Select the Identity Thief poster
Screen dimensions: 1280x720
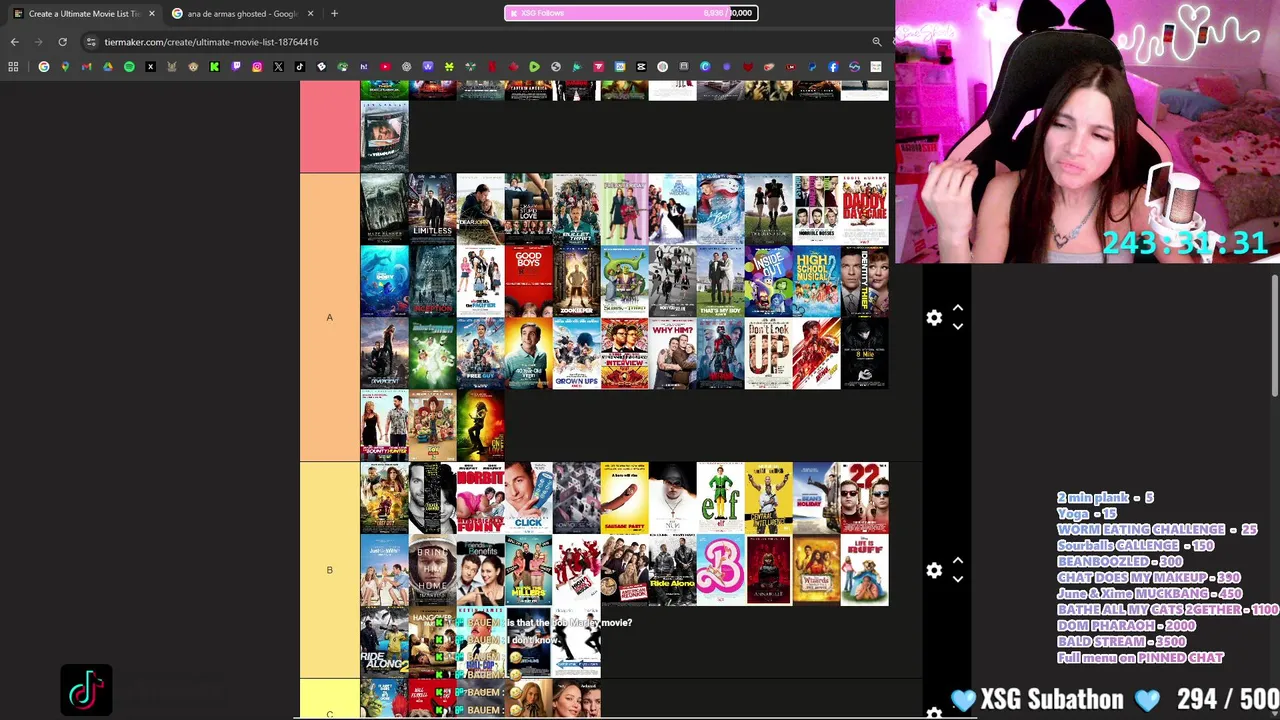(864, 281)
